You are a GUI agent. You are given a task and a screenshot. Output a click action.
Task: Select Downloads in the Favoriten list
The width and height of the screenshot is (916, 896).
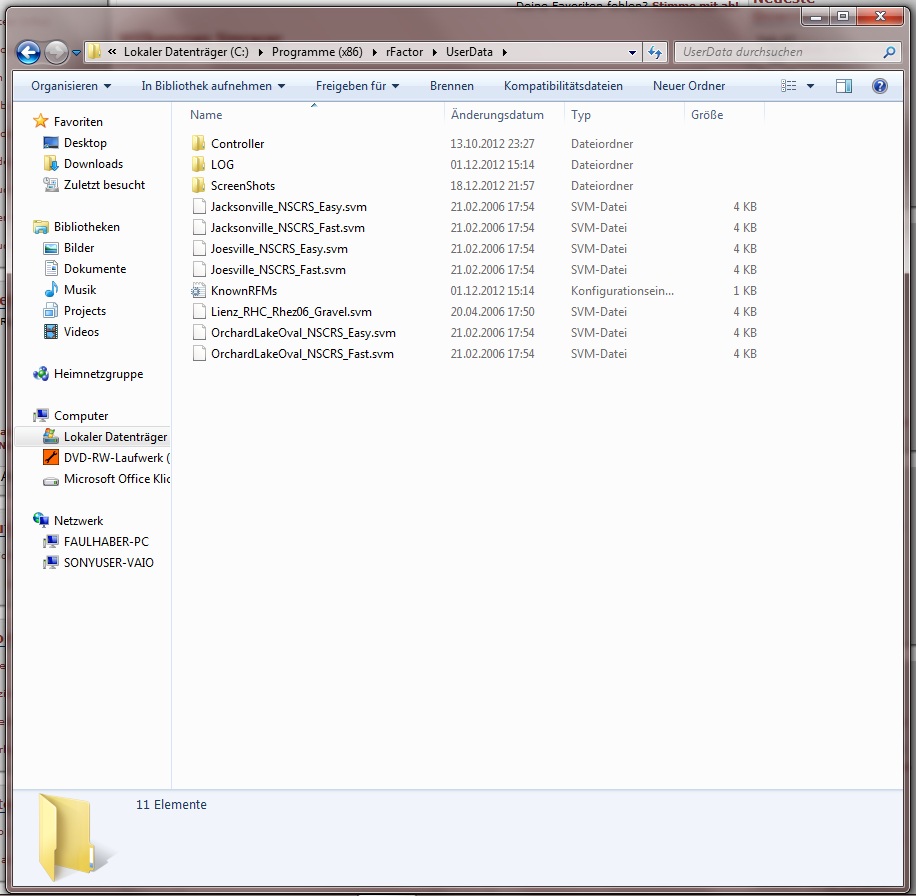93,164
